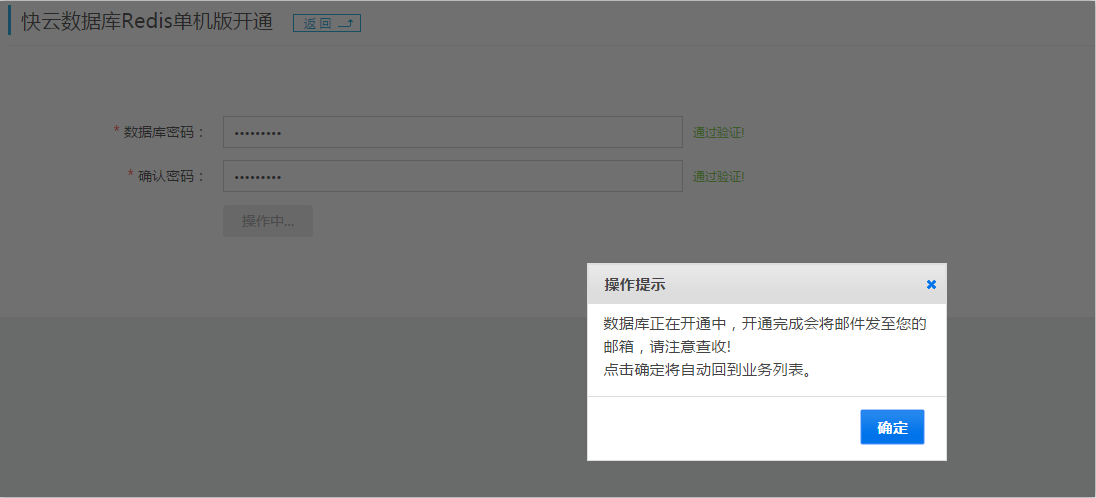Click the 确定 button in the dialog
1096x498 pixels.
[x=892, y=427]
